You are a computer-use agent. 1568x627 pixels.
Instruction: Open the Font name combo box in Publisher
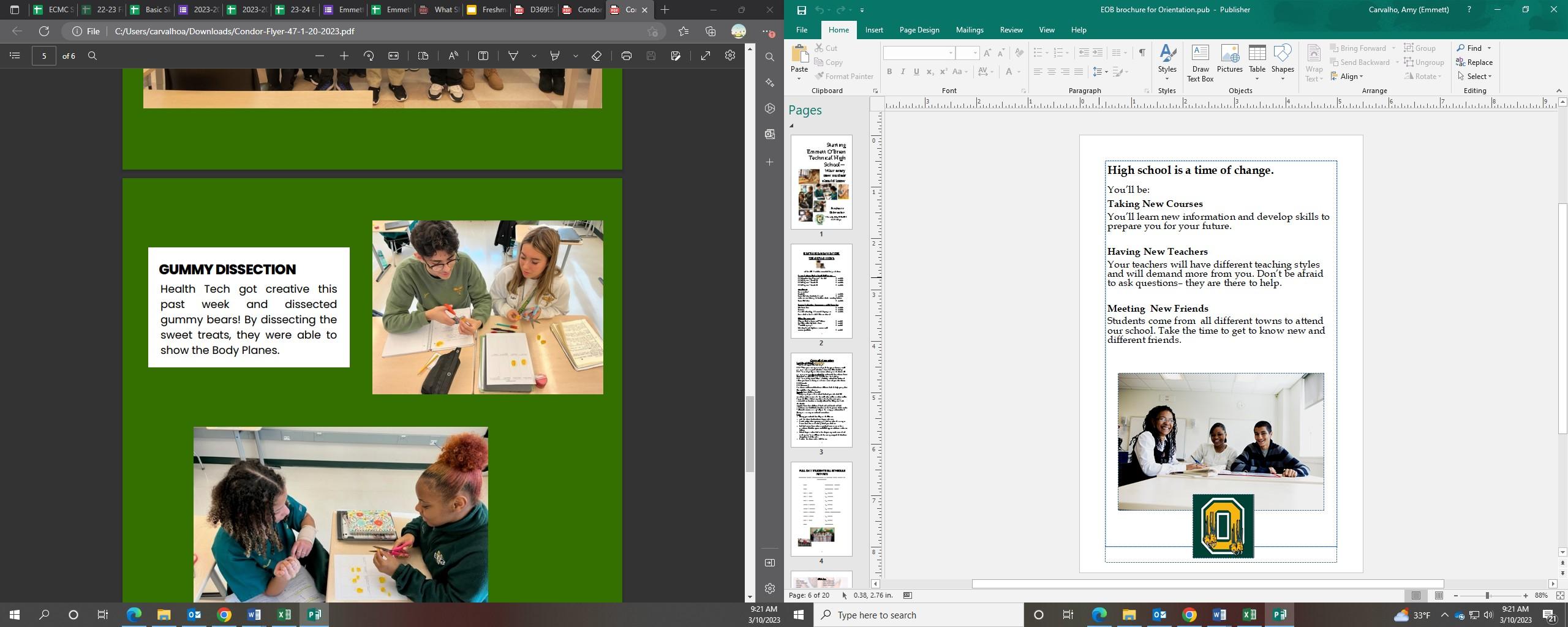[919, 53]
